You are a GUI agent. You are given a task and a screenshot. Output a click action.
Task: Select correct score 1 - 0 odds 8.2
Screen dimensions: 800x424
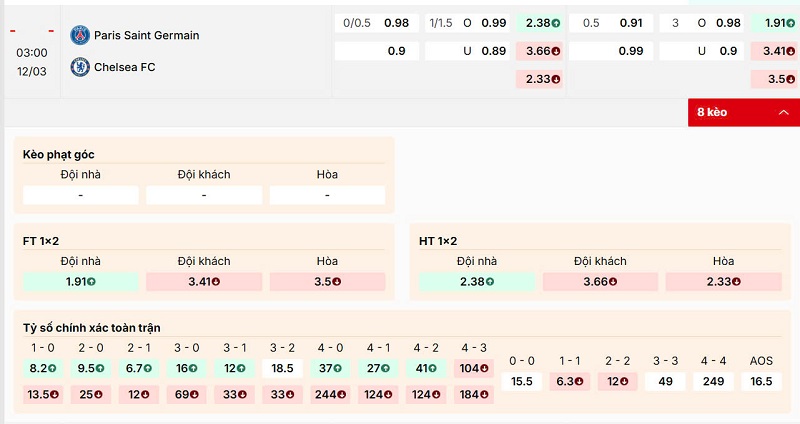tap(43, 368)
